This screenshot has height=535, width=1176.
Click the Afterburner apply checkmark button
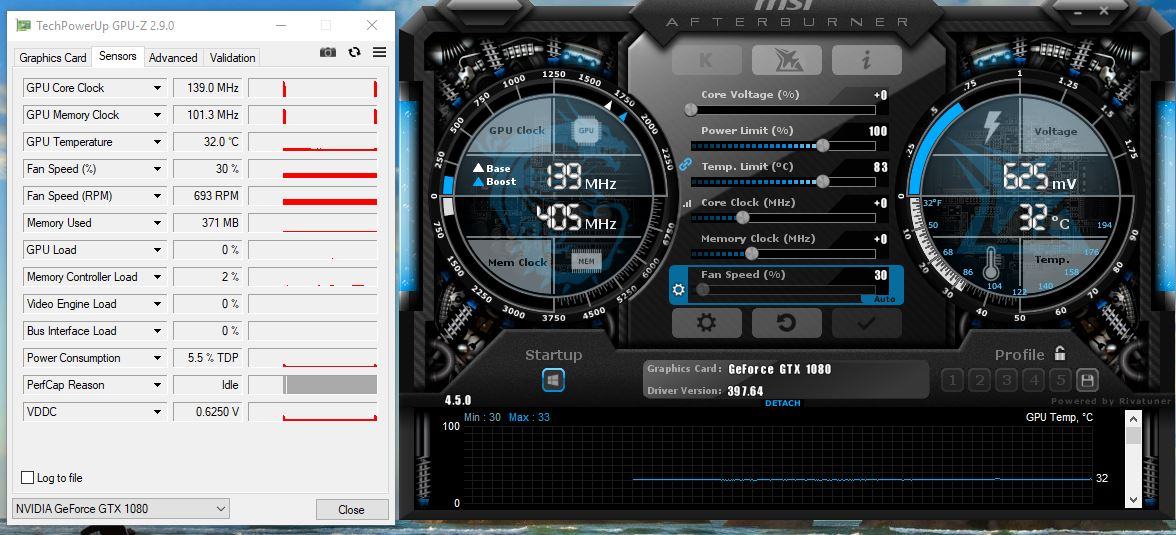[x=866, y=323]
